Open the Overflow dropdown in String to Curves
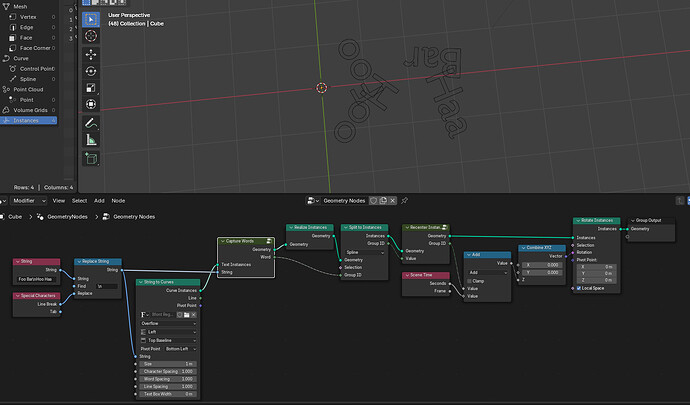The width and height of the screenshot is (690, 405). point(168,324)
